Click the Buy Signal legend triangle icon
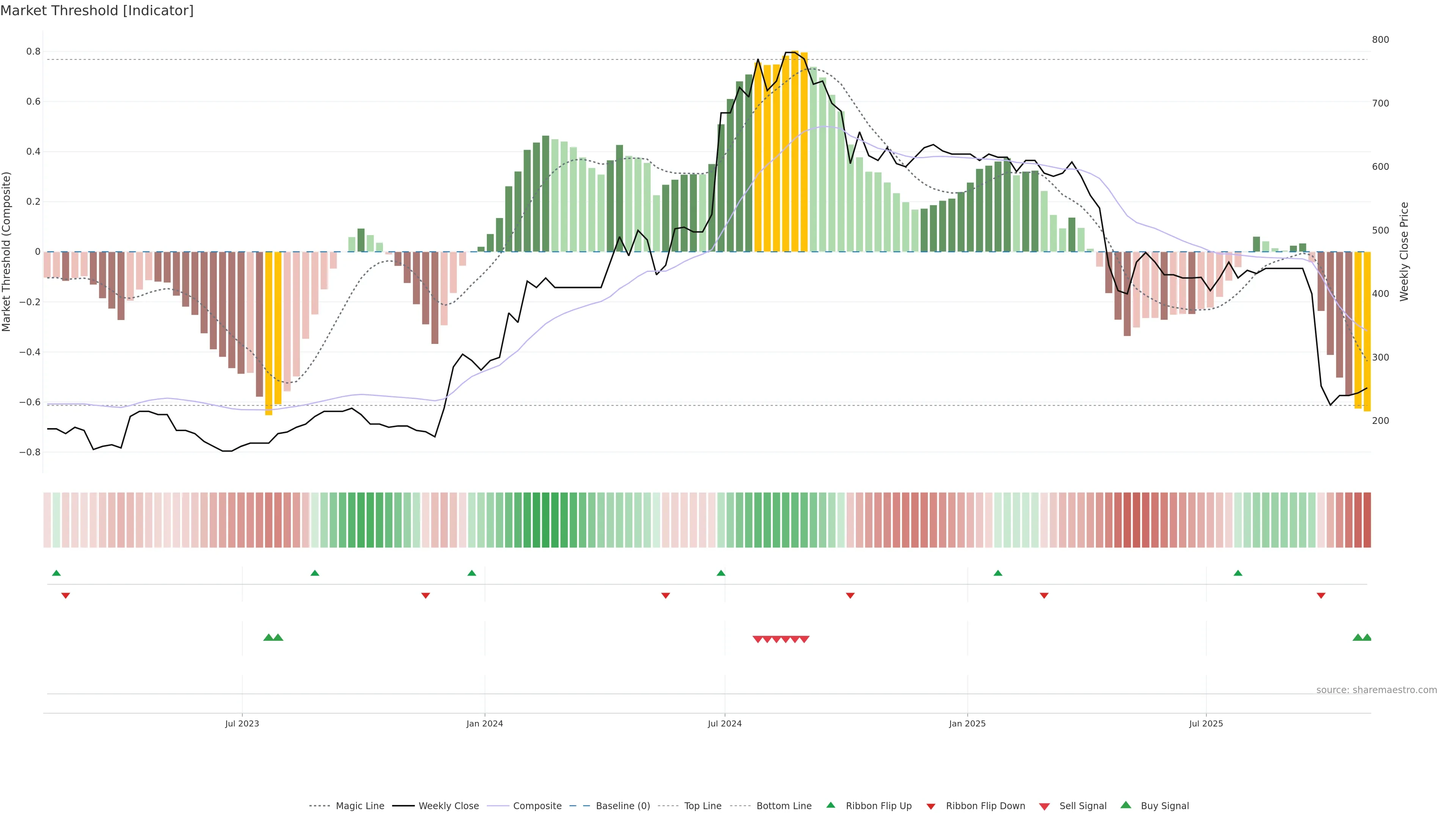 1125,805
